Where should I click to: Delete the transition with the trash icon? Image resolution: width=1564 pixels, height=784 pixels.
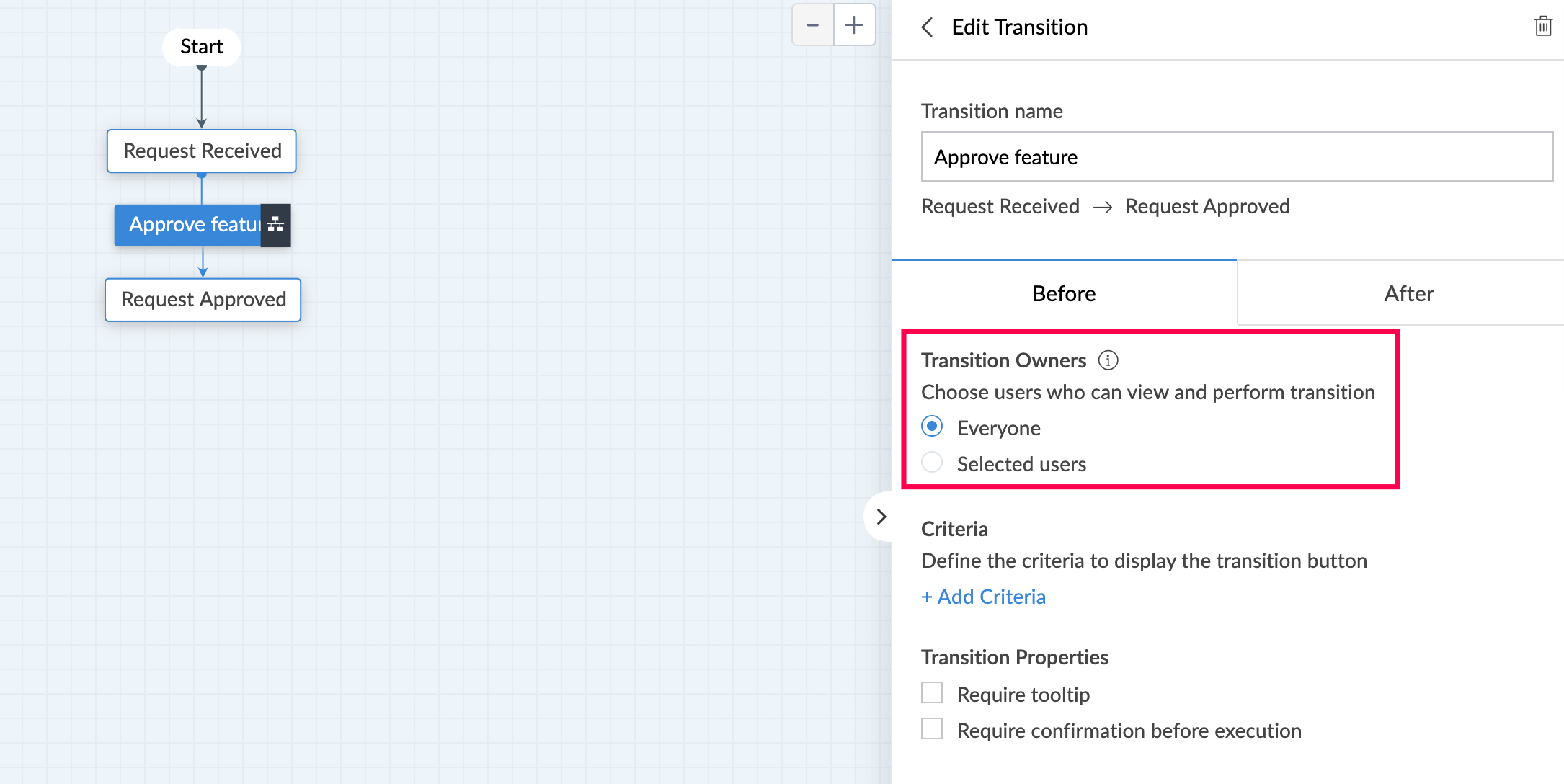click(x=1543, y=27)
